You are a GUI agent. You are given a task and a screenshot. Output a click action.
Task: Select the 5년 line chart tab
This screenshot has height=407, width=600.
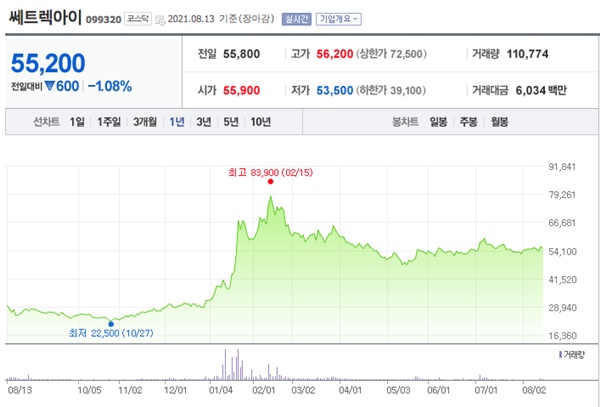(231, 122)
